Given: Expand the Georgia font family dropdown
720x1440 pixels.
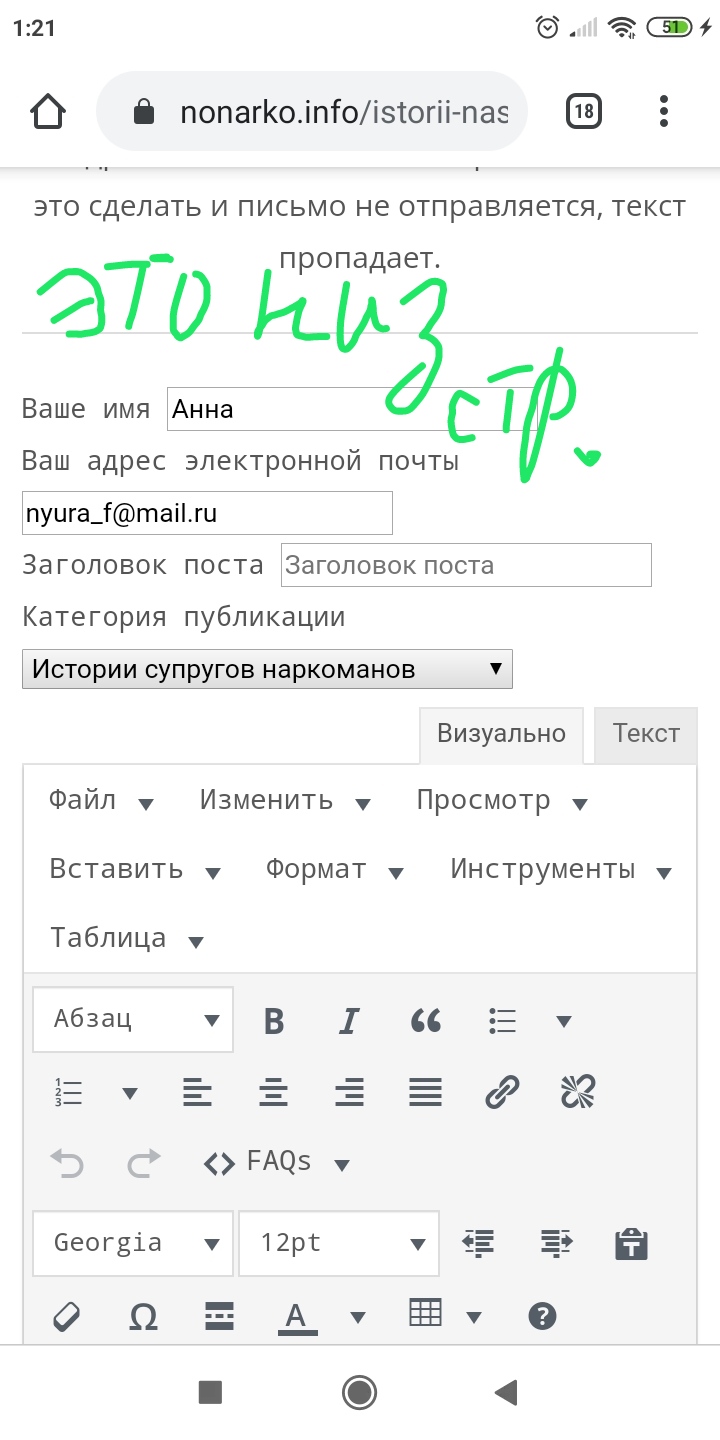Looking at the screenshot, I should click(x=133, y=1243).
